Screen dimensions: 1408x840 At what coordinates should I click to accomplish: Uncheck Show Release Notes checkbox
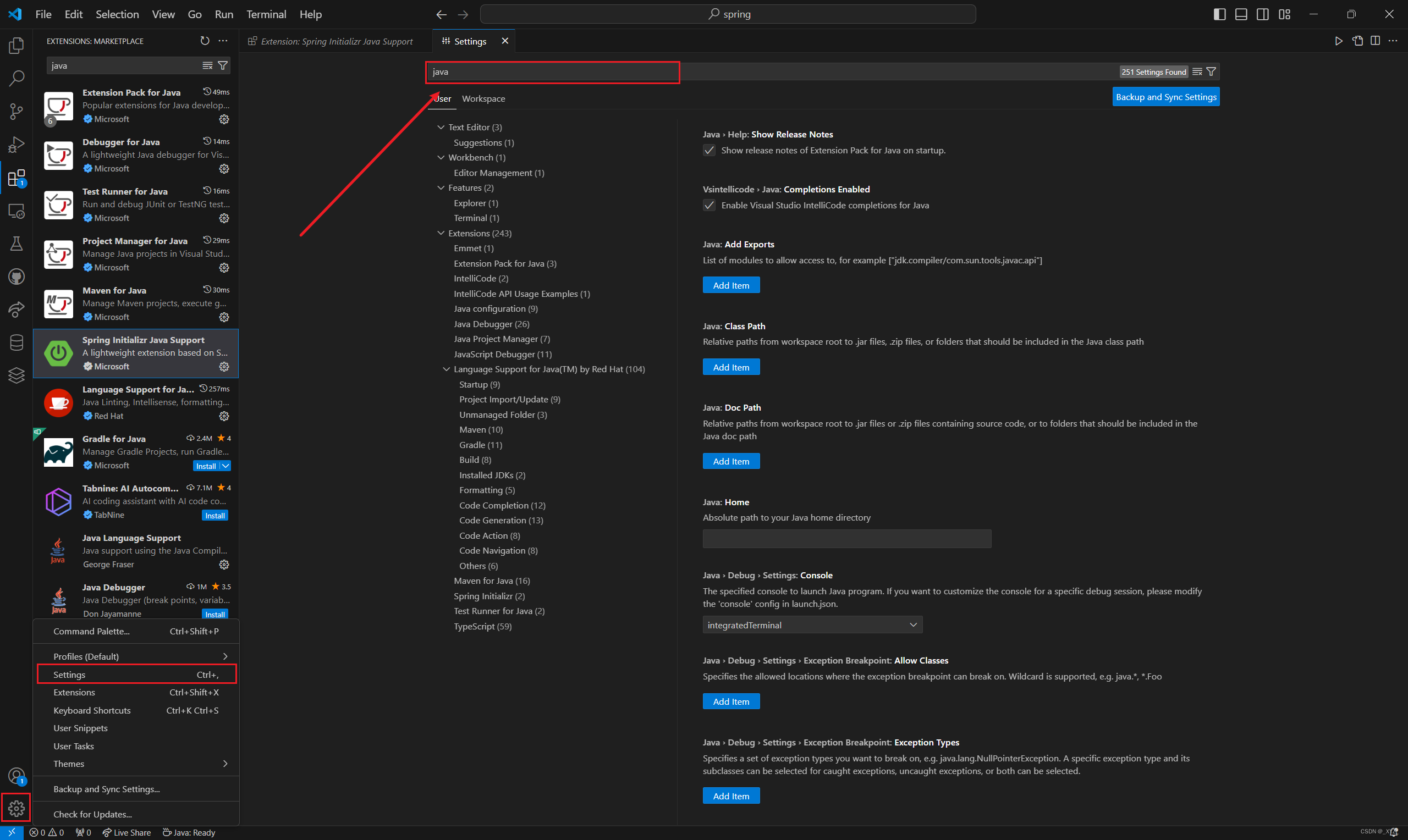710,150
